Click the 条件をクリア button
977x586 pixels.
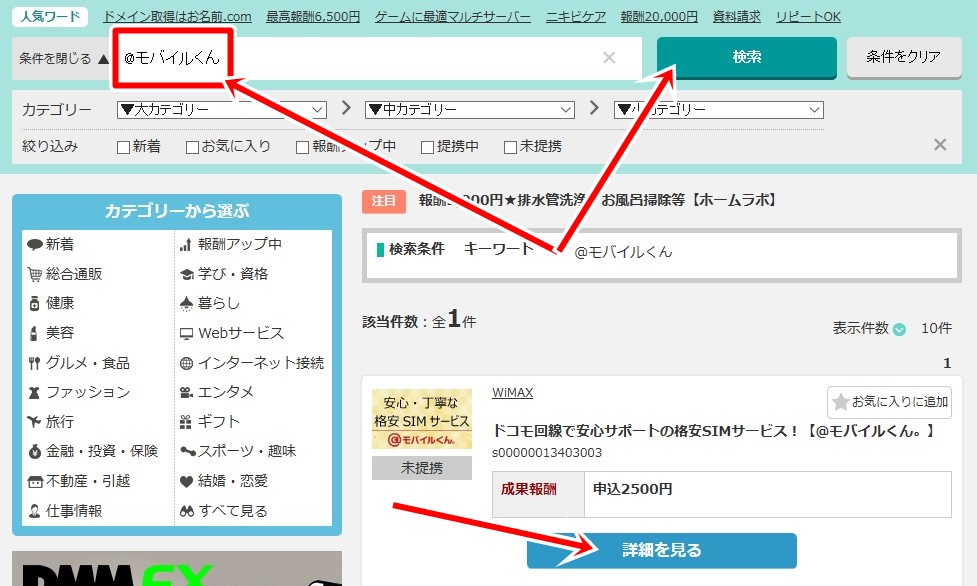point(903,57)
